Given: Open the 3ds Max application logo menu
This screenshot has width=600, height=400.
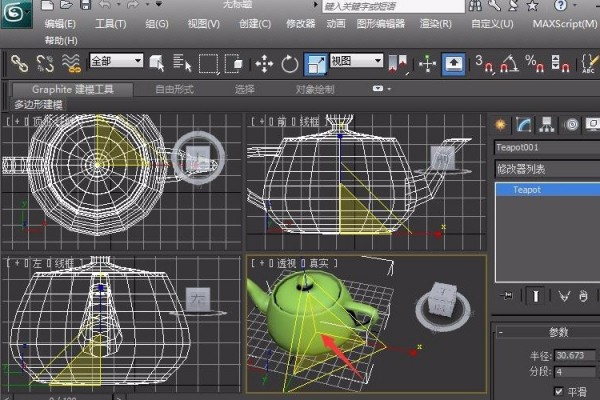Looking at the screenshot, I should [16, 14].
